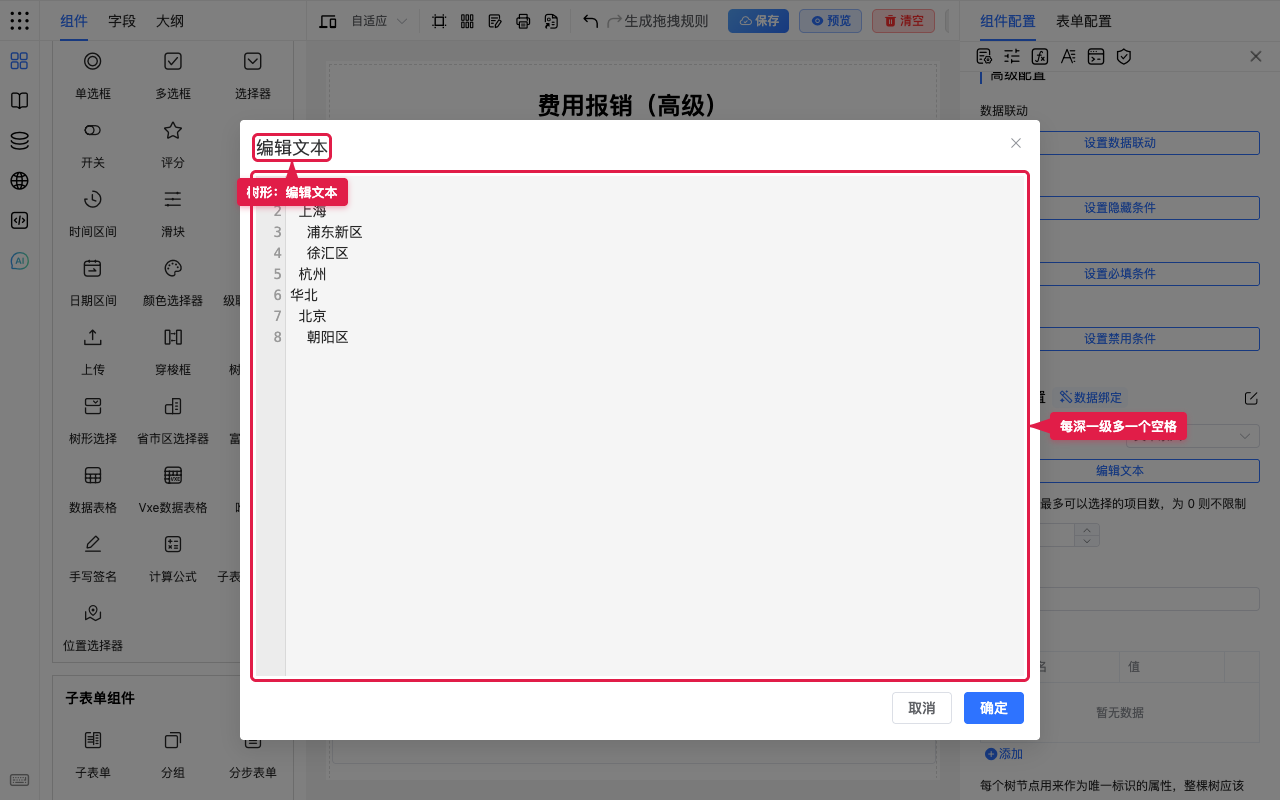Image resolution: width=1280 pixels, height=800 pixels.
Task: Select the 计算公式 component
Action: pos(173,558)
